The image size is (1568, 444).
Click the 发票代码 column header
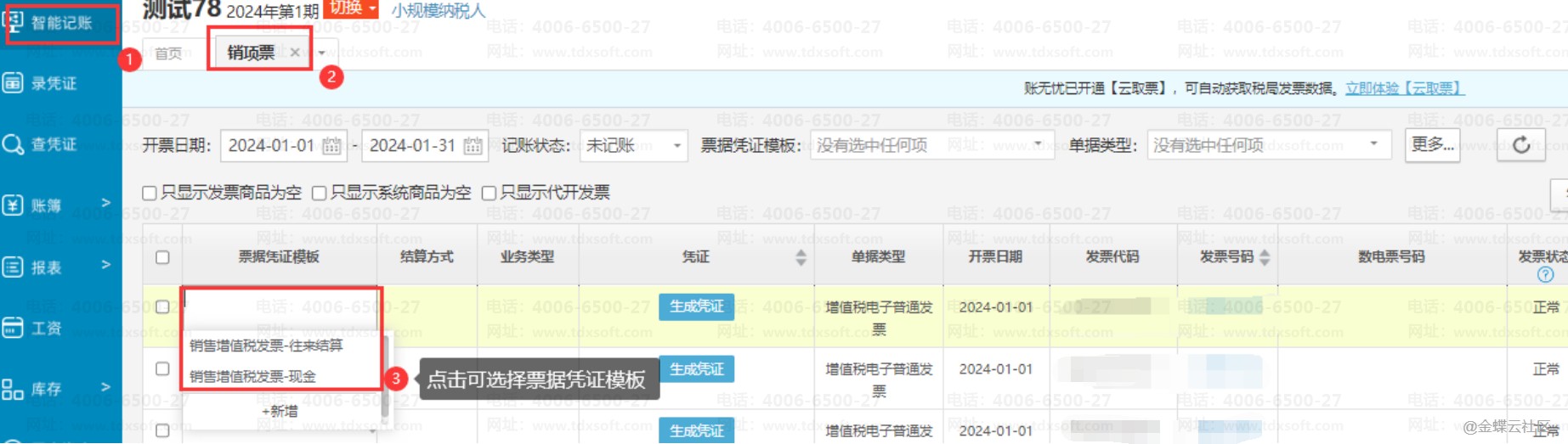point(1112,256)
